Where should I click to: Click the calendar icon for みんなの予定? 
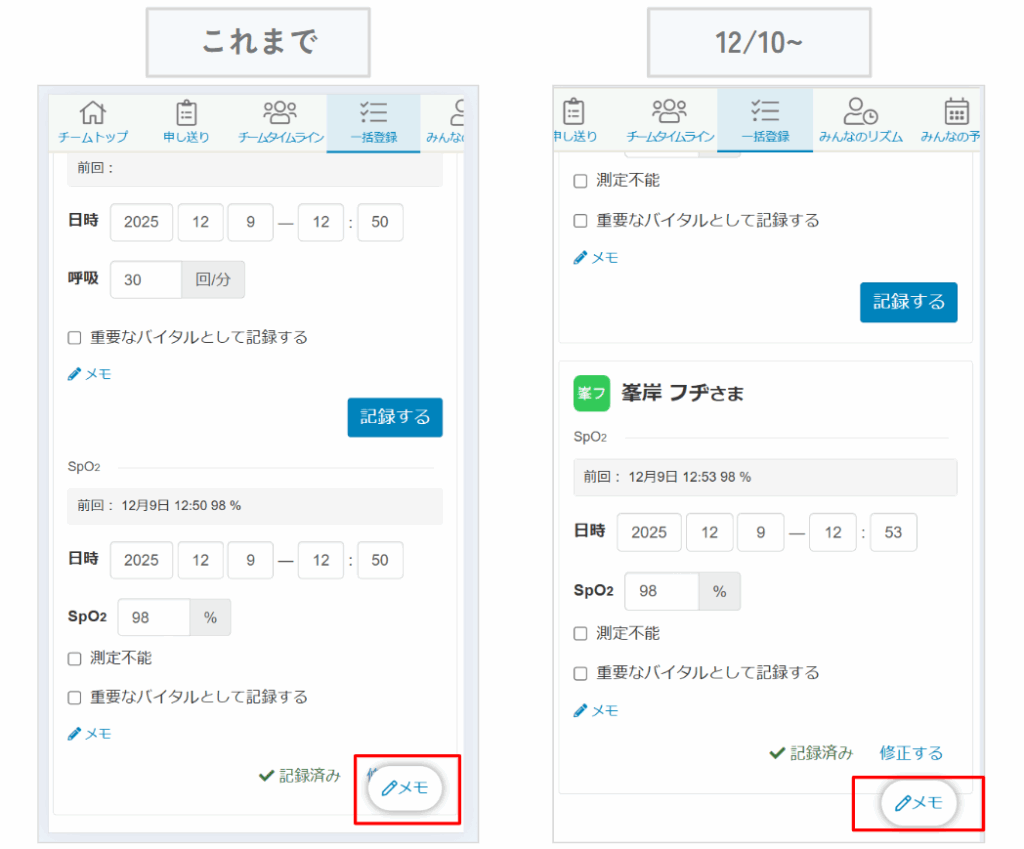(955, 111)
